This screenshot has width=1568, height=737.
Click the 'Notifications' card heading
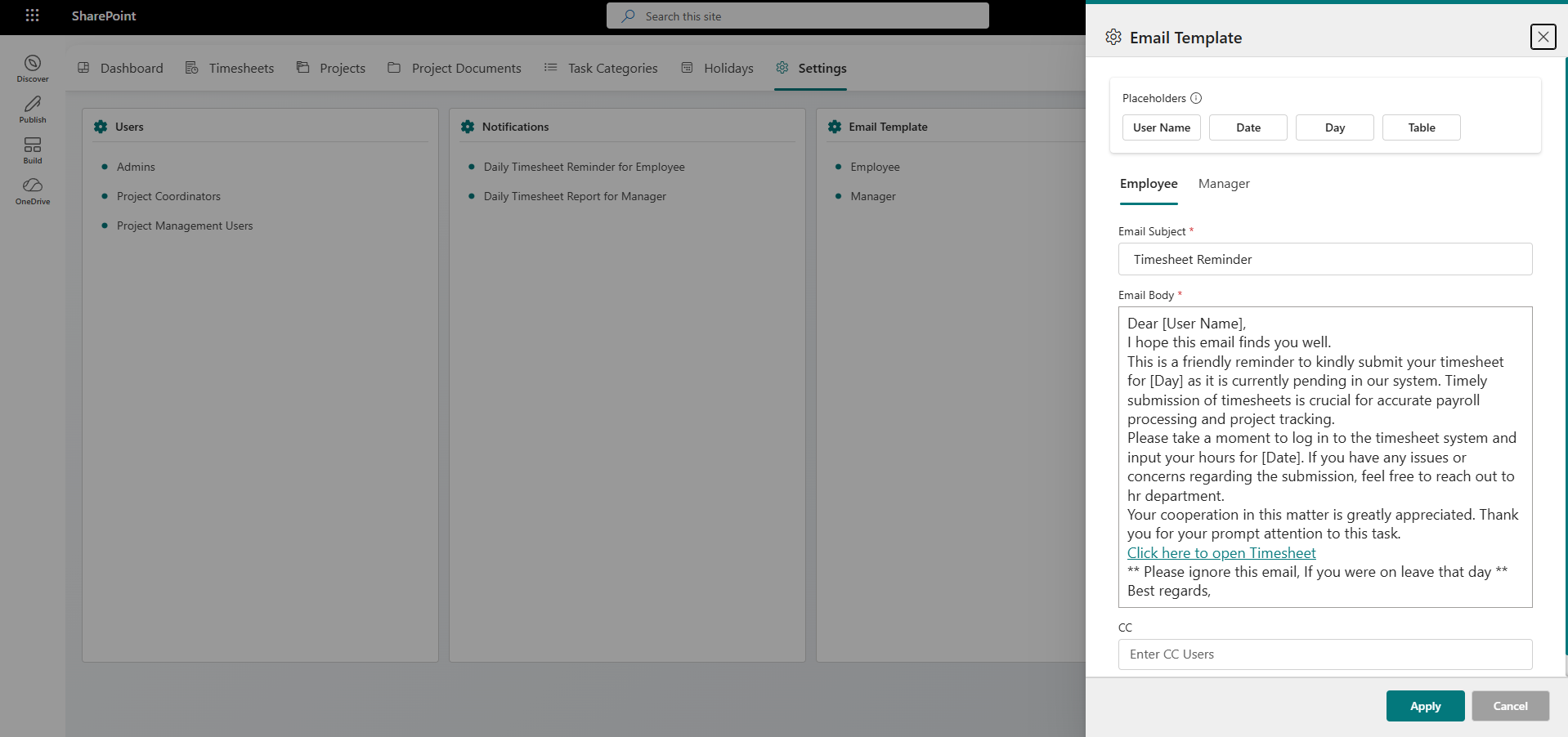tap(515, 127)
